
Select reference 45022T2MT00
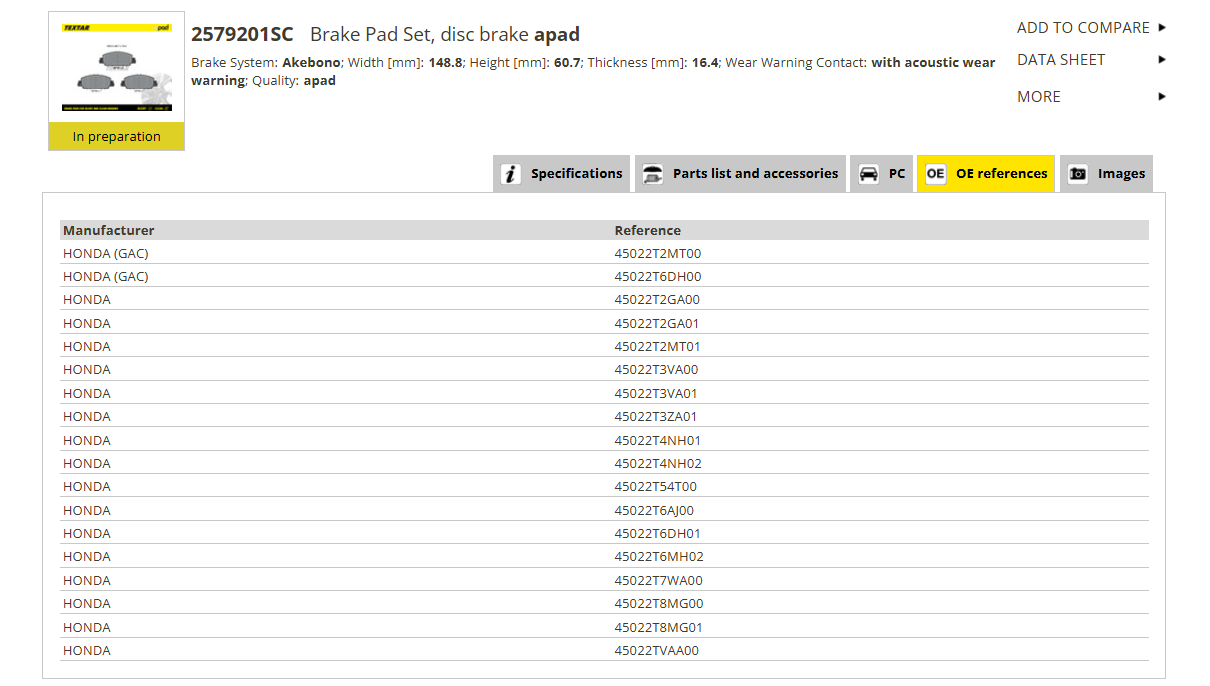658,254
